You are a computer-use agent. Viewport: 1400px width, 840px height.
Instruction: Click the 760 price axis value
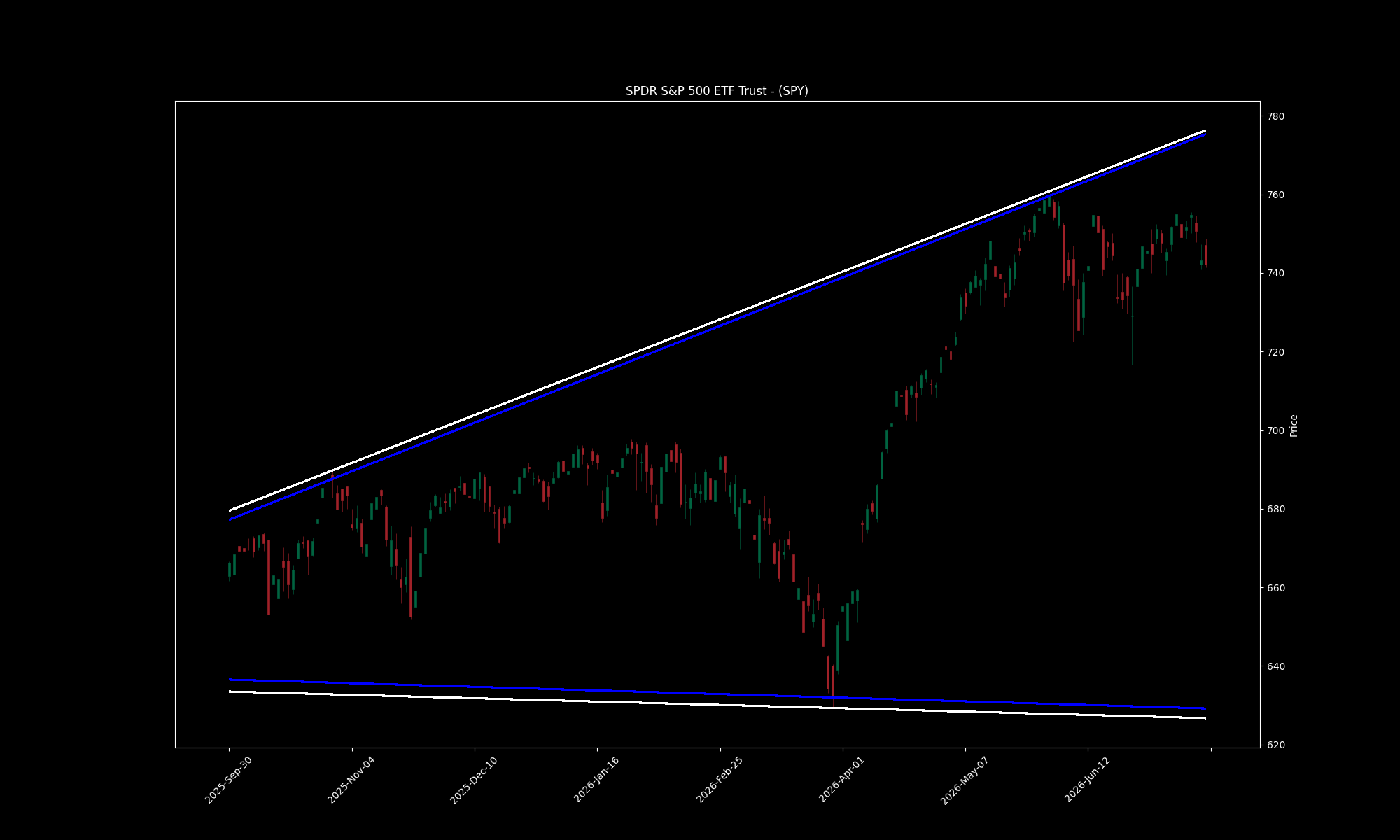[1276, 195]
